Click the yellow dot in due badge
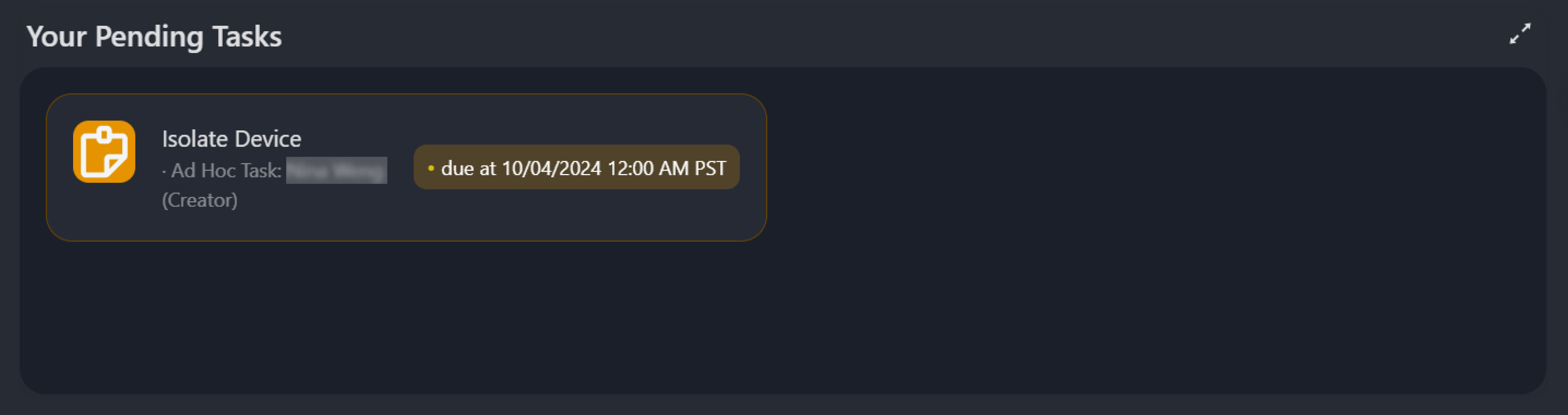 (x=431, y=168)
